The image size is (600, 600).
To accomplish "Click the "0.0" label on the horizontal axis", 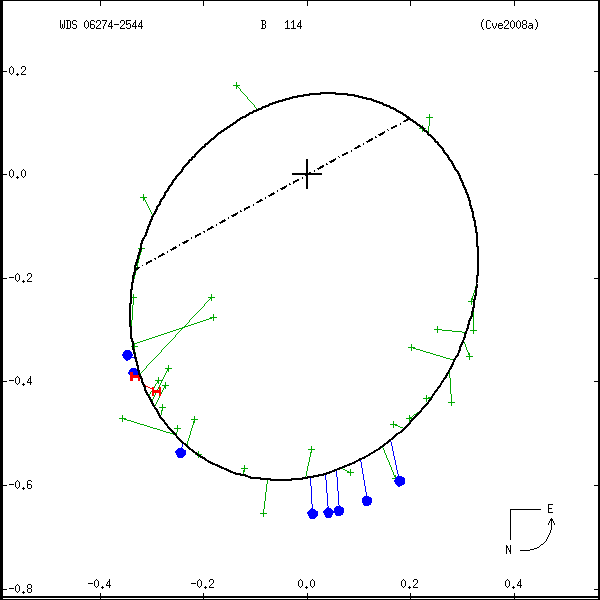I will 307,584.
